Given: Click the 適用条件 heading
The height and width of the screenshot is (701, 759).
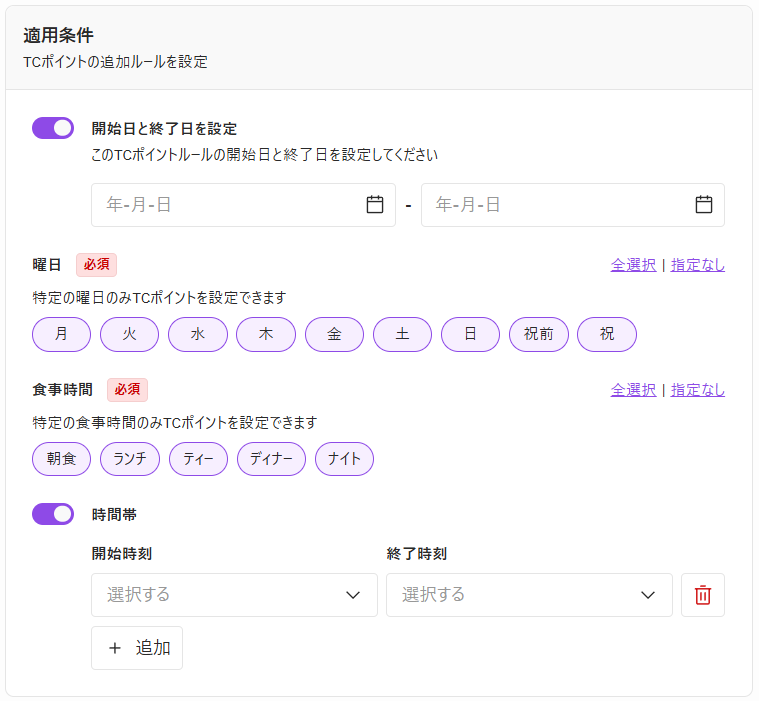Looking at the screenshot, I should coord(59,35).
